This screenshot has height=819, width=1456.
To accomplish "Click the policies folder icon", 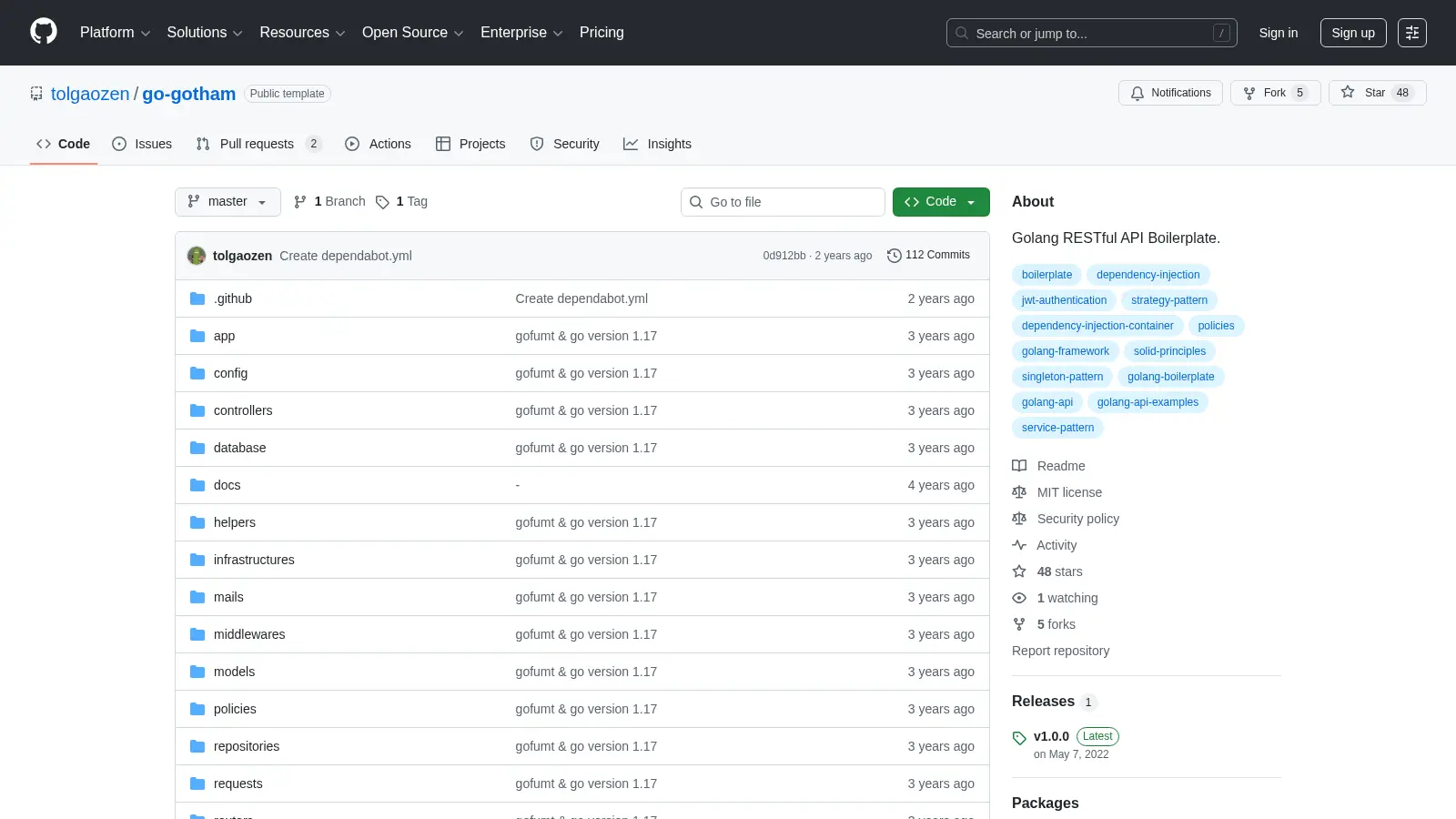I will pyautogui.click(x=197, y=709).
